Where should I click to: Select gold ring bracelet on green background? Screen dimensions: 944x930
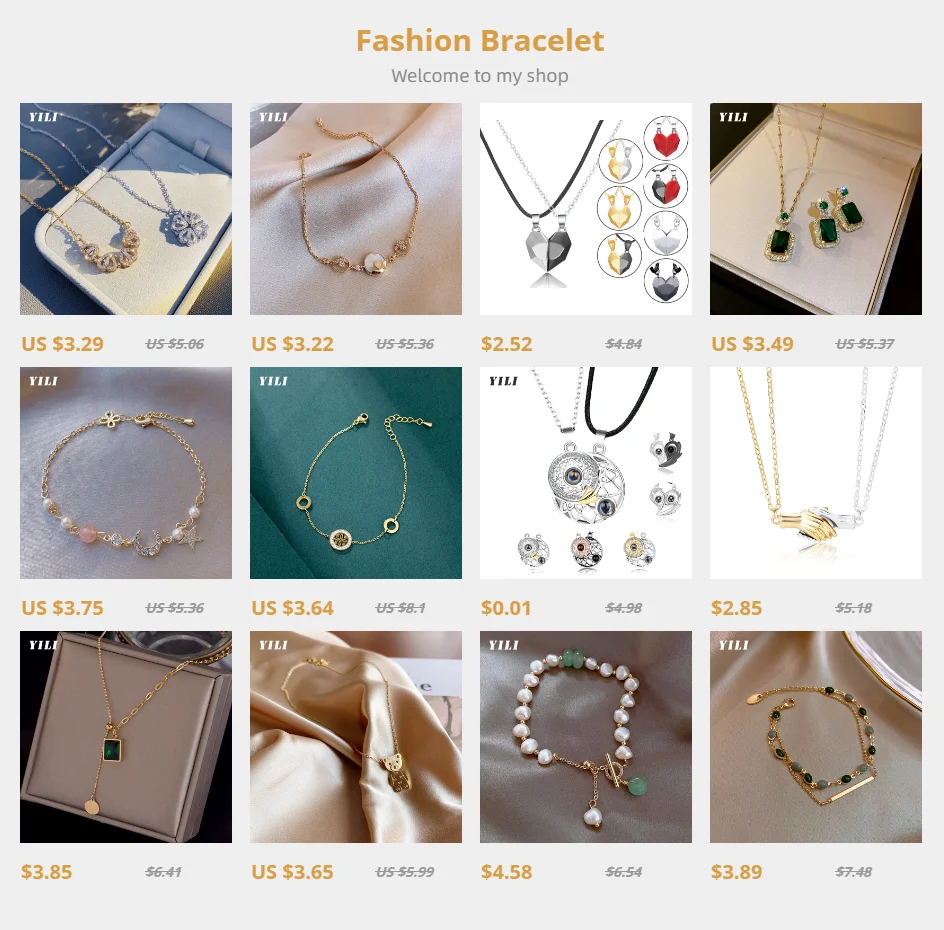coord(356,473)
